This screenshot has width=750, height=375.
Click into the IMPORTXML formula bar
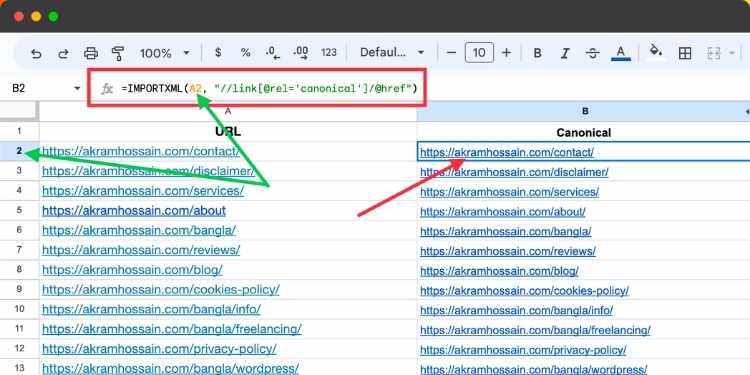269,88
